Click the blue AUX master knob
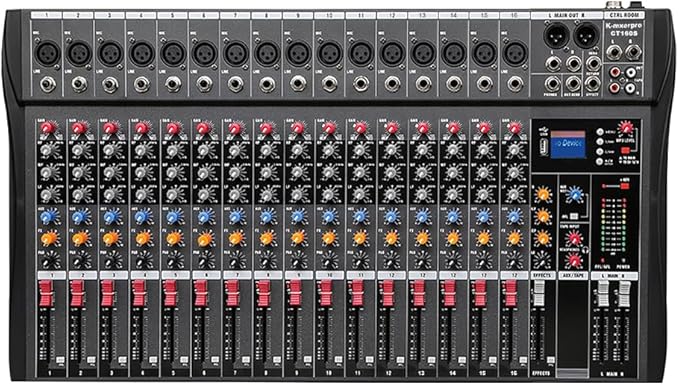The image size is (679, 385). pos(575,195)
